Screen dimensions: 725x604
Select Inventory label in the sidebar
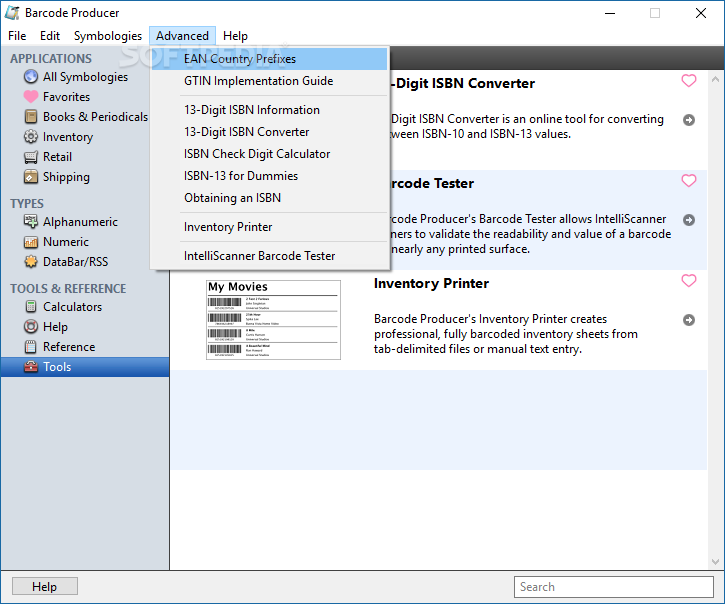click(x=68, y=137)
